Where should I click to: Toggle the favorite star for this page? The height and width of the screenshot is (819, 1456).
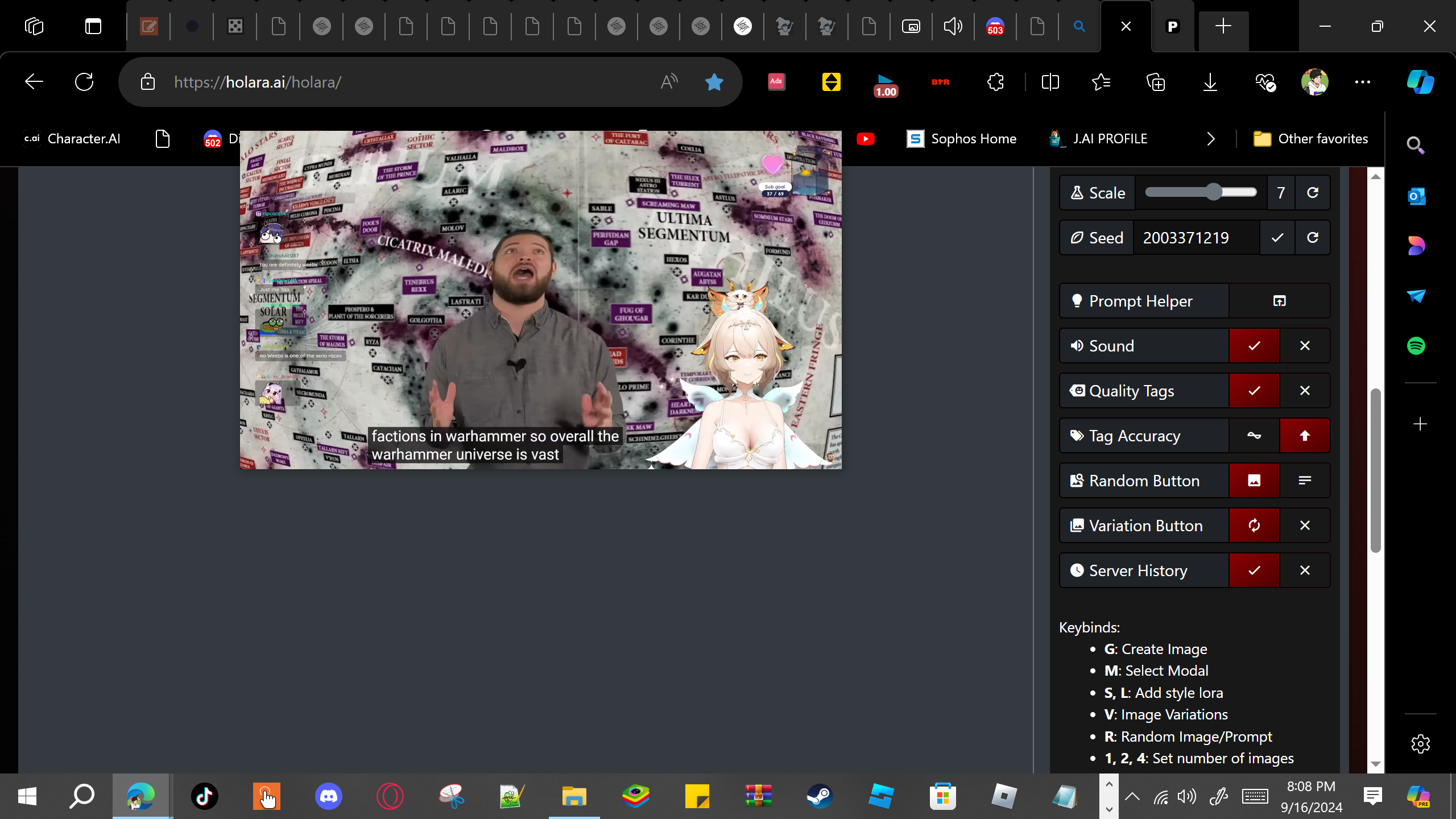click(x=714, y=82)
